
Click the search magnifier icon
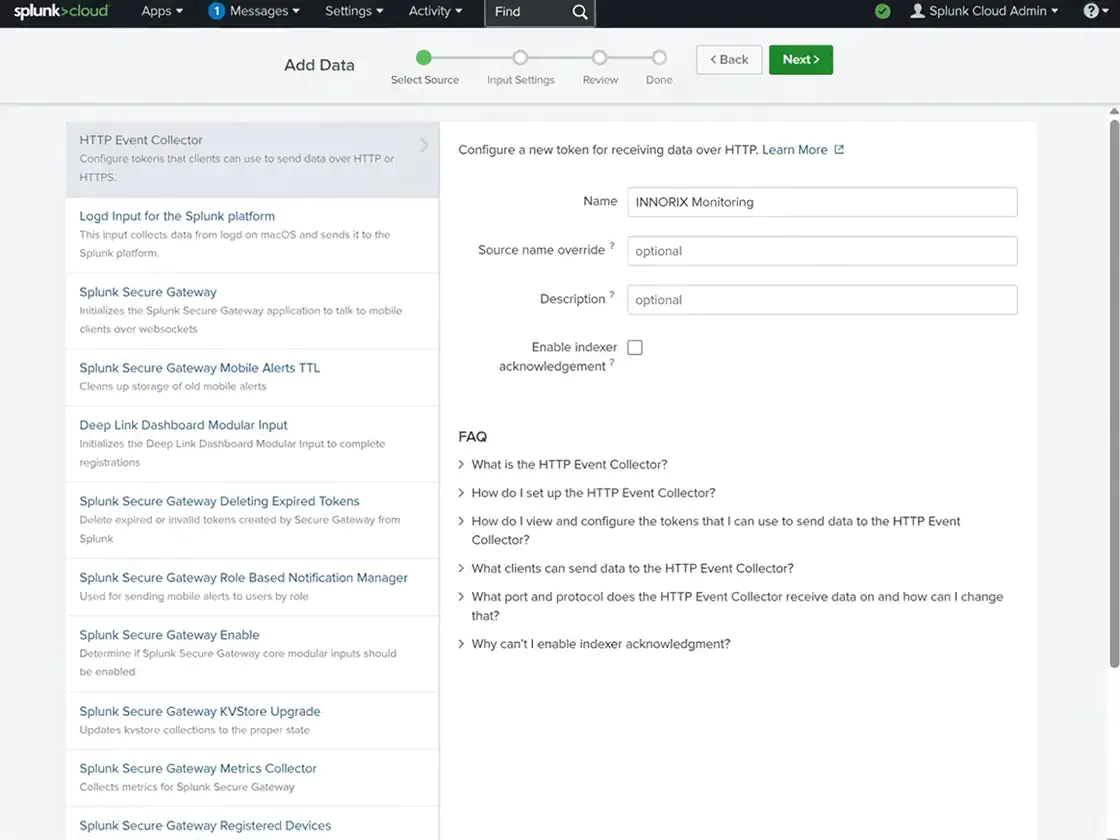coord(580,12)
